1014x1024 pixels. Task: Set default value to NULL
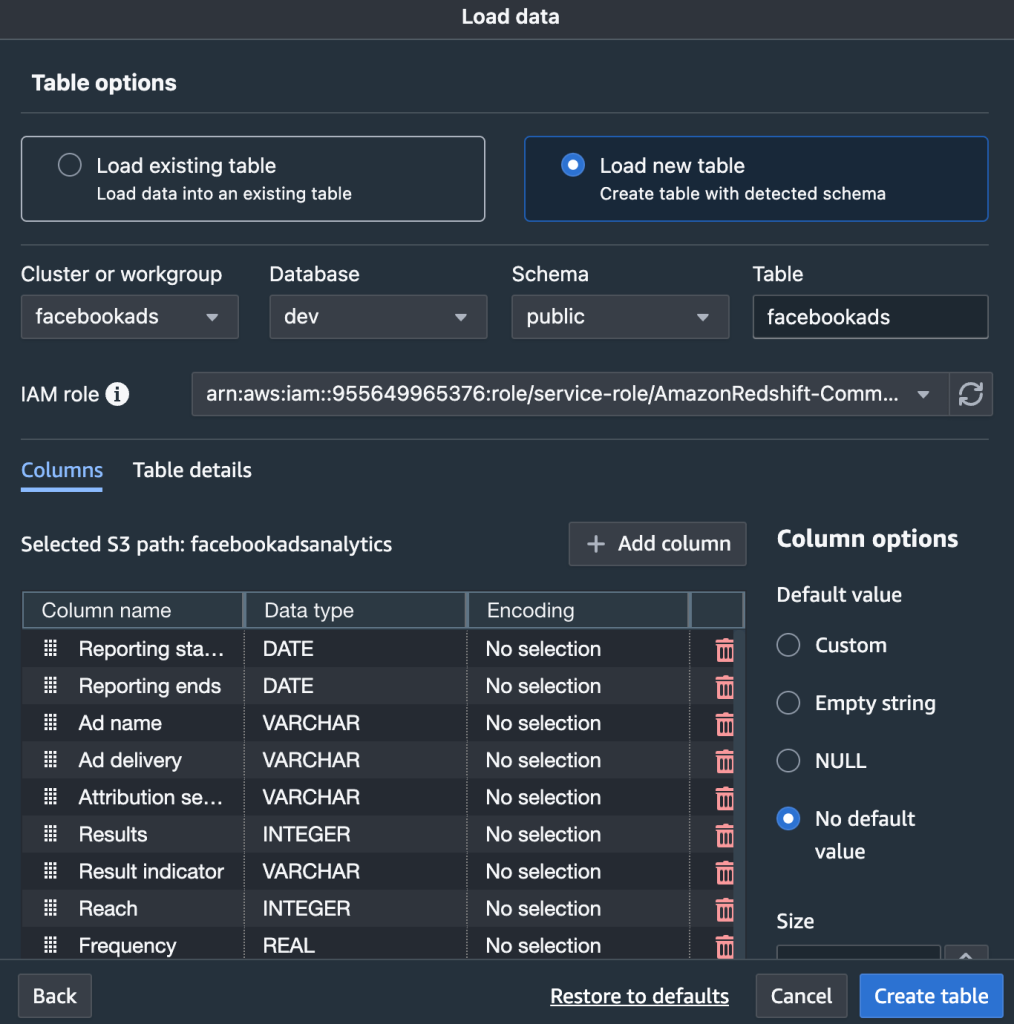[787, 761]
